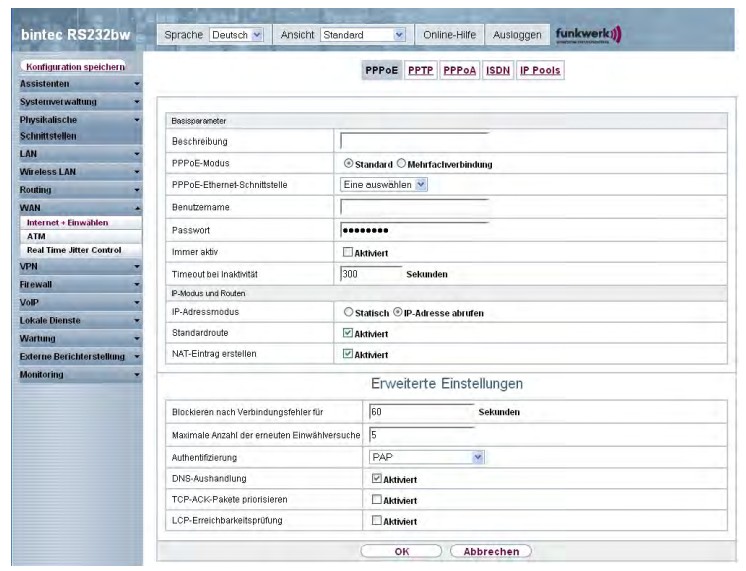This screenshot has height=571, width=746.
Task: Open the Sprache Deutsch dropdown
Action: pos(236,35)
